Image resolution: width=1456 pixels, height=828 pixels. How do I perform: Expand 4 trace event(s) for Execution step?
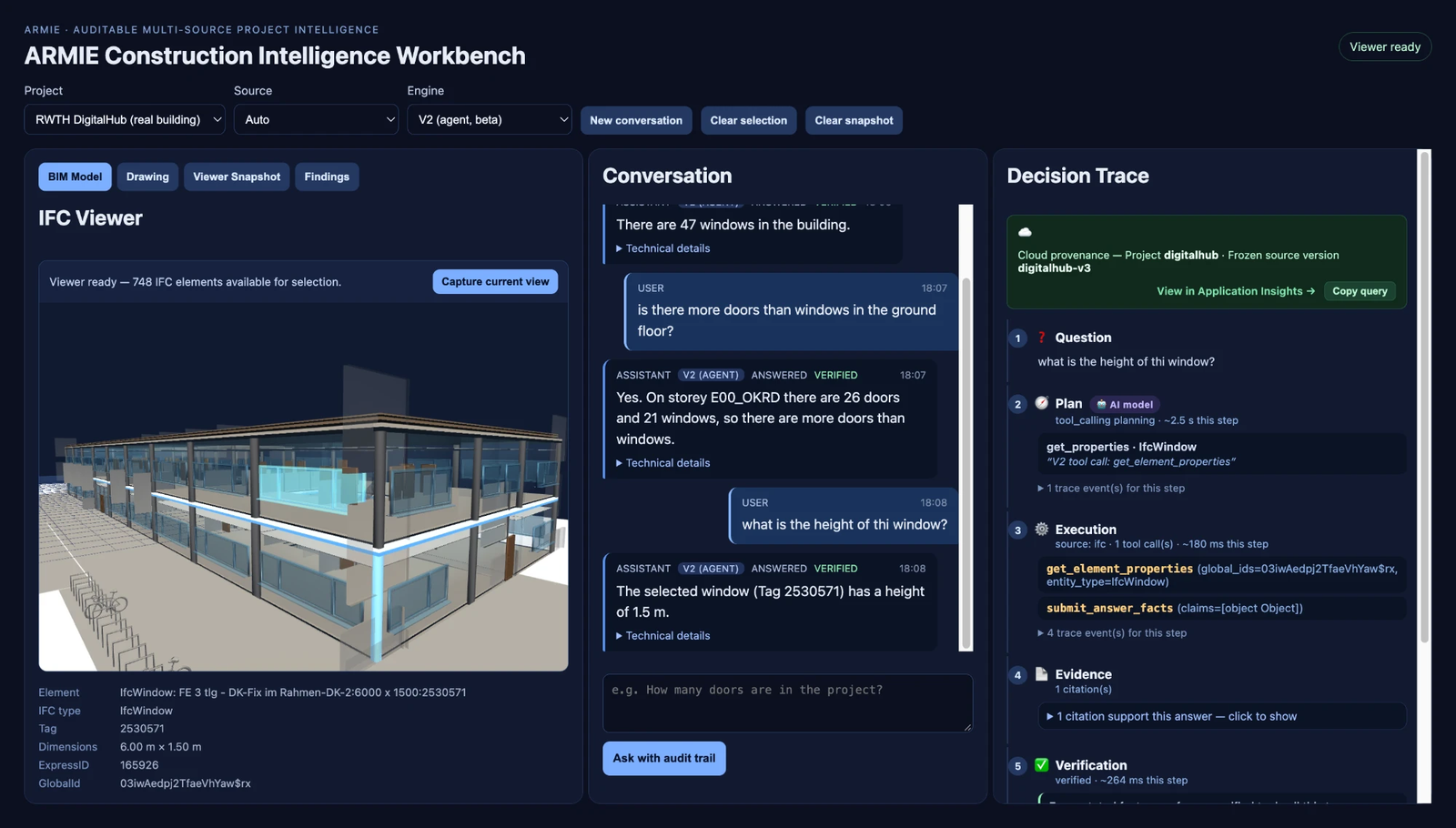click(1112, 633)
